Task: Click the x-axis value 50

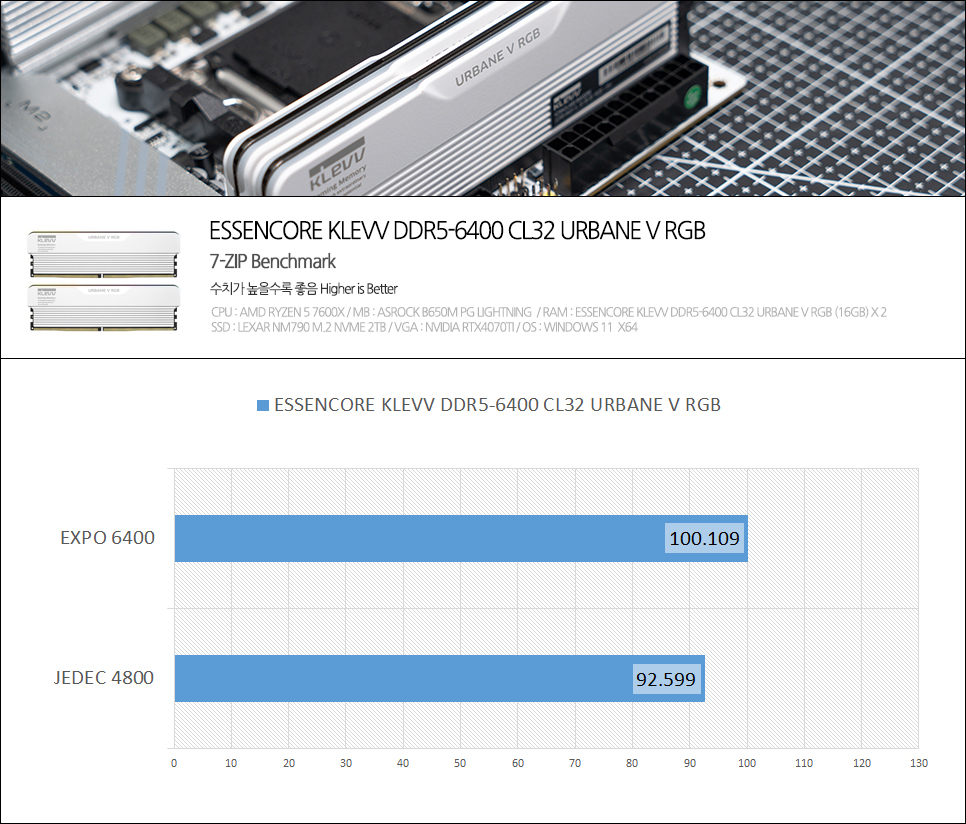Action: pos(460,763)
